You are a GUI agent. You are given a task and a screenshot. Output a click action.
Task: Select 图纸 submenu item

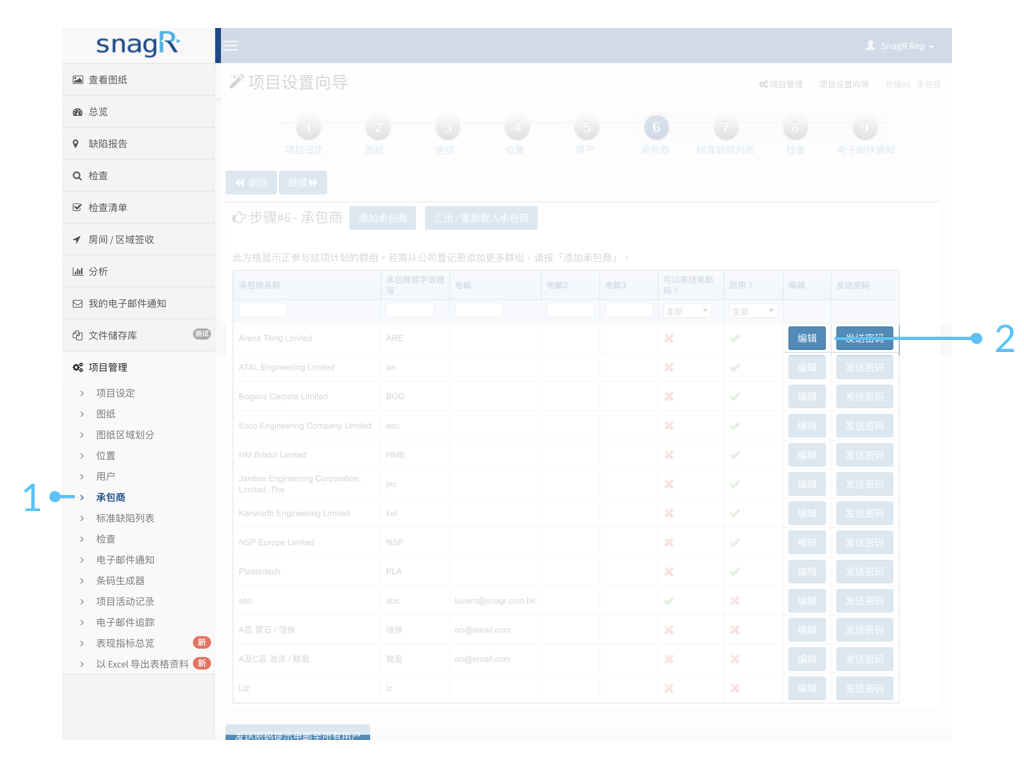[x=106, y=414]
